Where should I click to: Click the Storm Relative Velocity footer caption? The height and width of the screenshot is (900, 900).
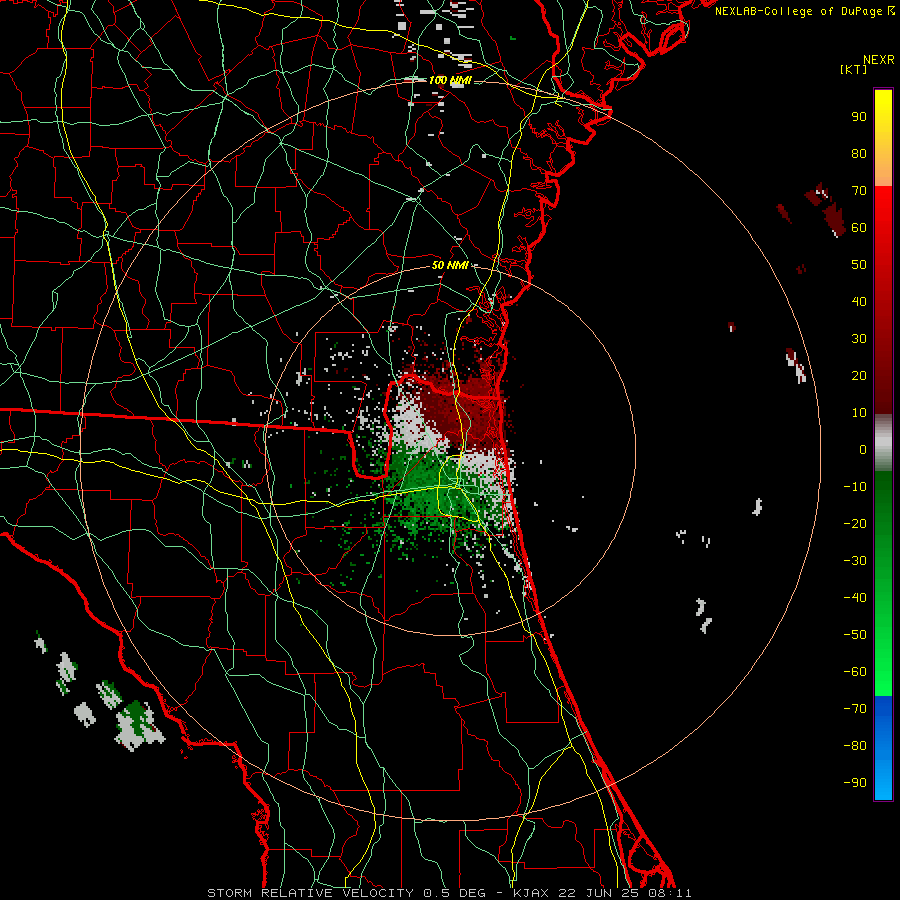pyautogui.click(x=449, y=893)
